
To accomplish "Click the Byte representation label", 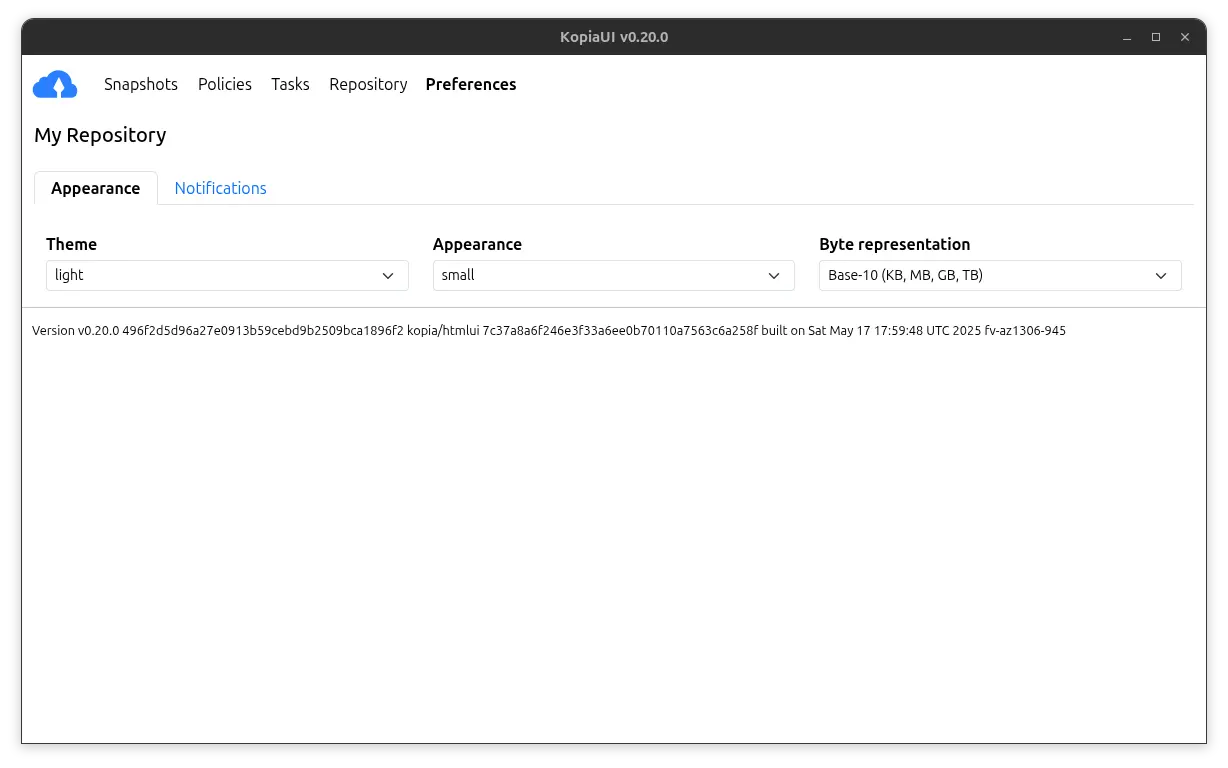I will 895,244.
